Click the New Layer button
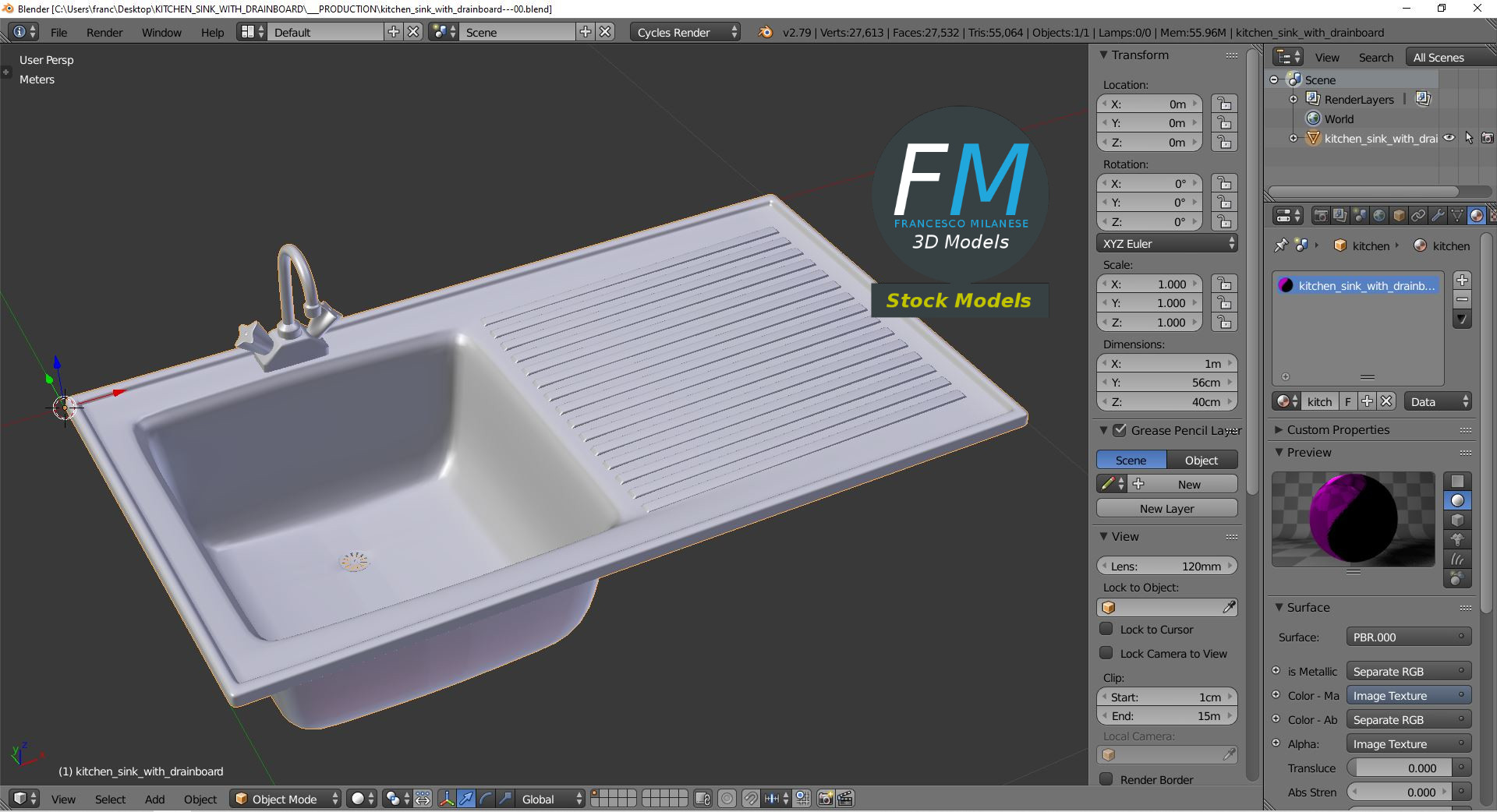1497x812 pixels. point(1166,508)
